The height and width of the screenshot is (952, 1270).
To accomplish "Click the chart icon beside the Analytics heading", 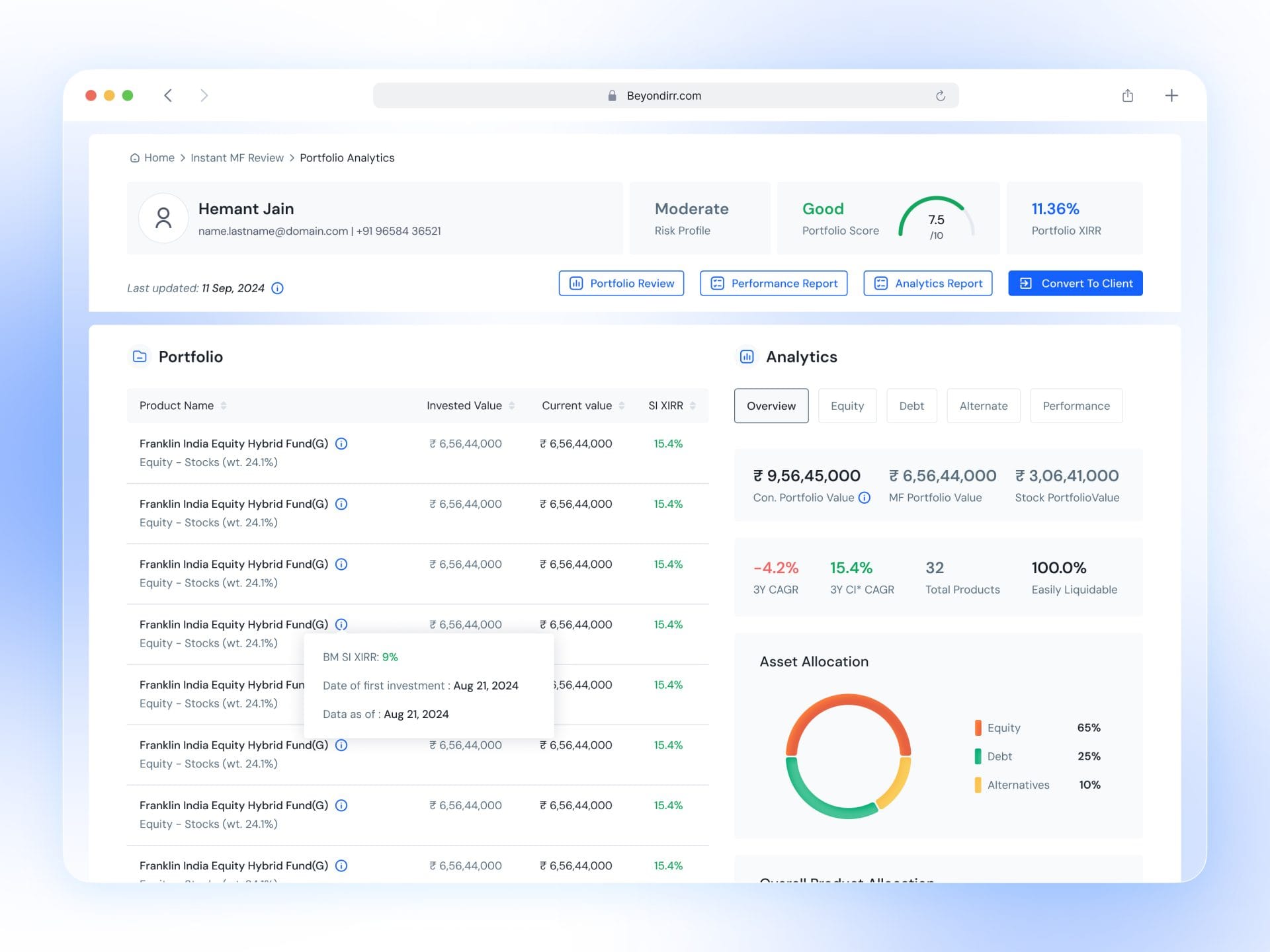I will 747,357.
